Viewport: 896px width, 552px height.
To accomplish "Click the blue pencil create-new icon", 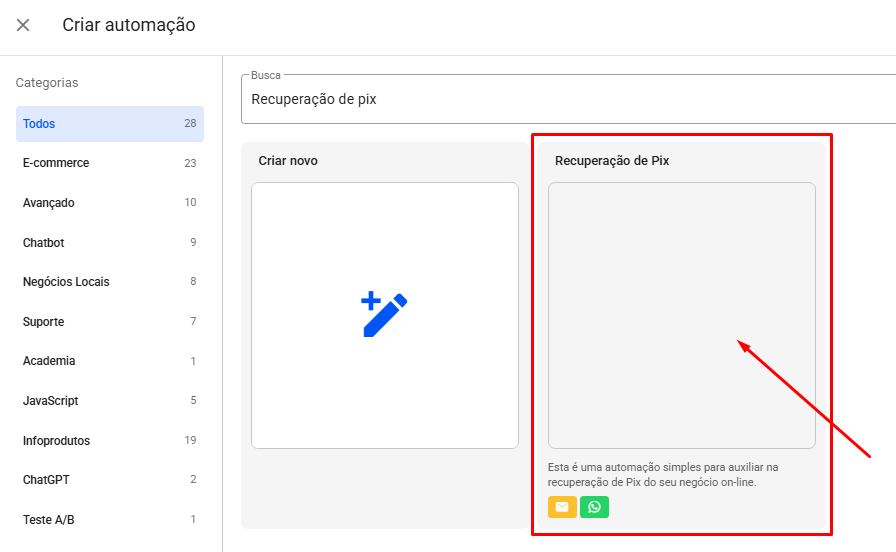I will point(385,314).
